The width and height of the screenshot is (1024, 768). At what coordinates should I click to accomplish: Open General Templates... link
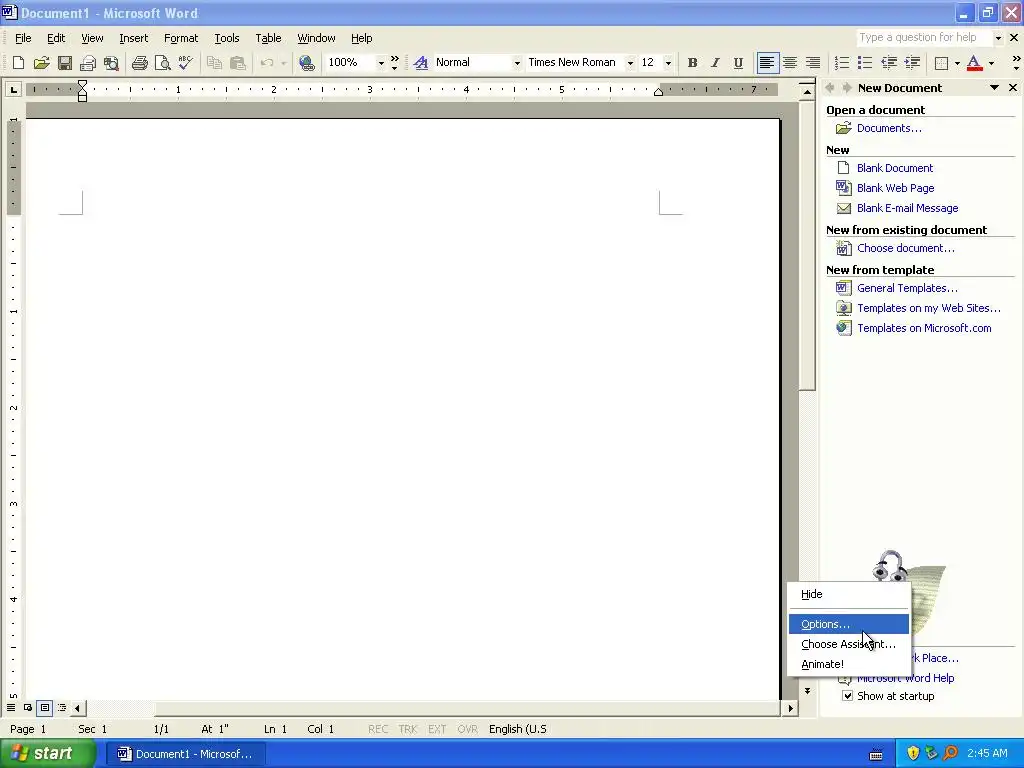pyautogui.click(x=907, y=288)
